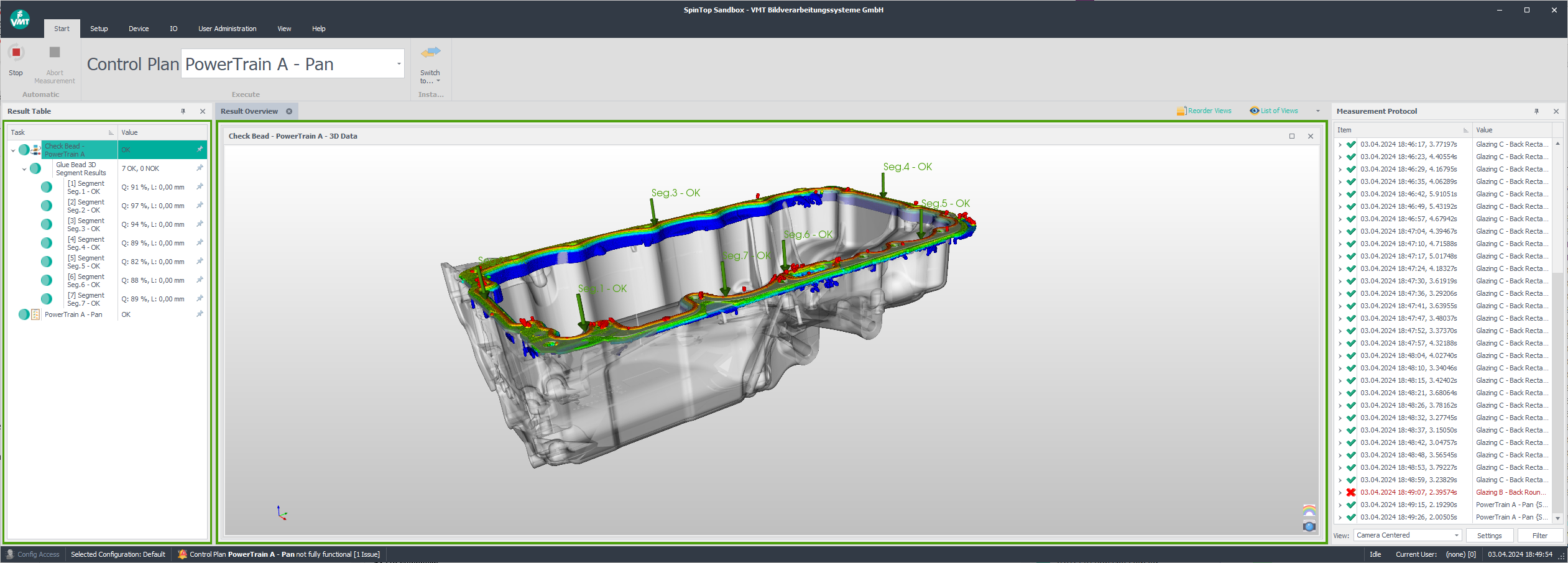This screenshot has width=1568, height=563.
Task: Toggle the Result Table panel pin
Action: click(183, 111)
